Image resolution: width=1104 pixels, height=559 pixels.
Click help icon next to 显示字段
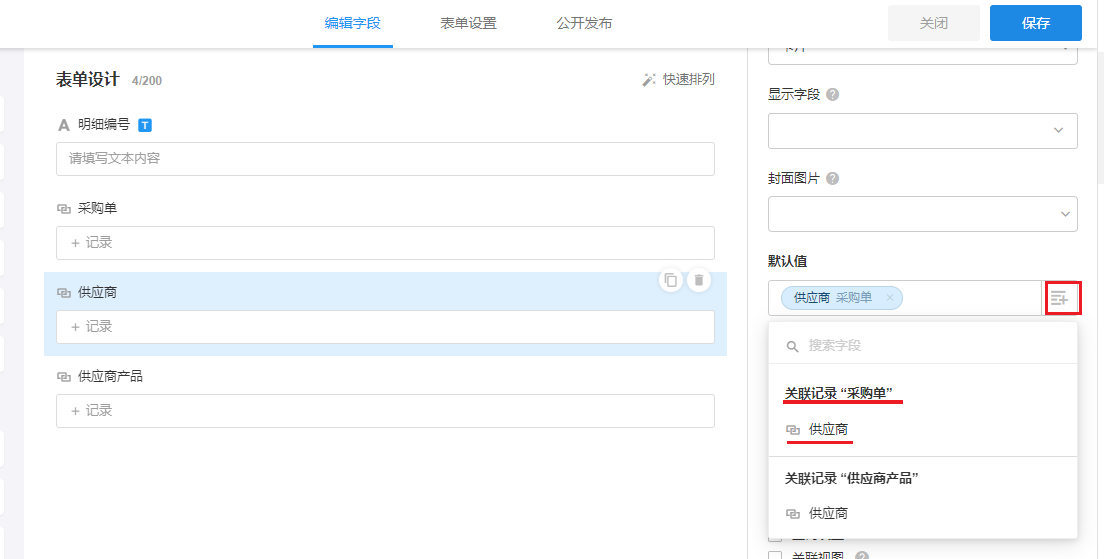(833, 95)
